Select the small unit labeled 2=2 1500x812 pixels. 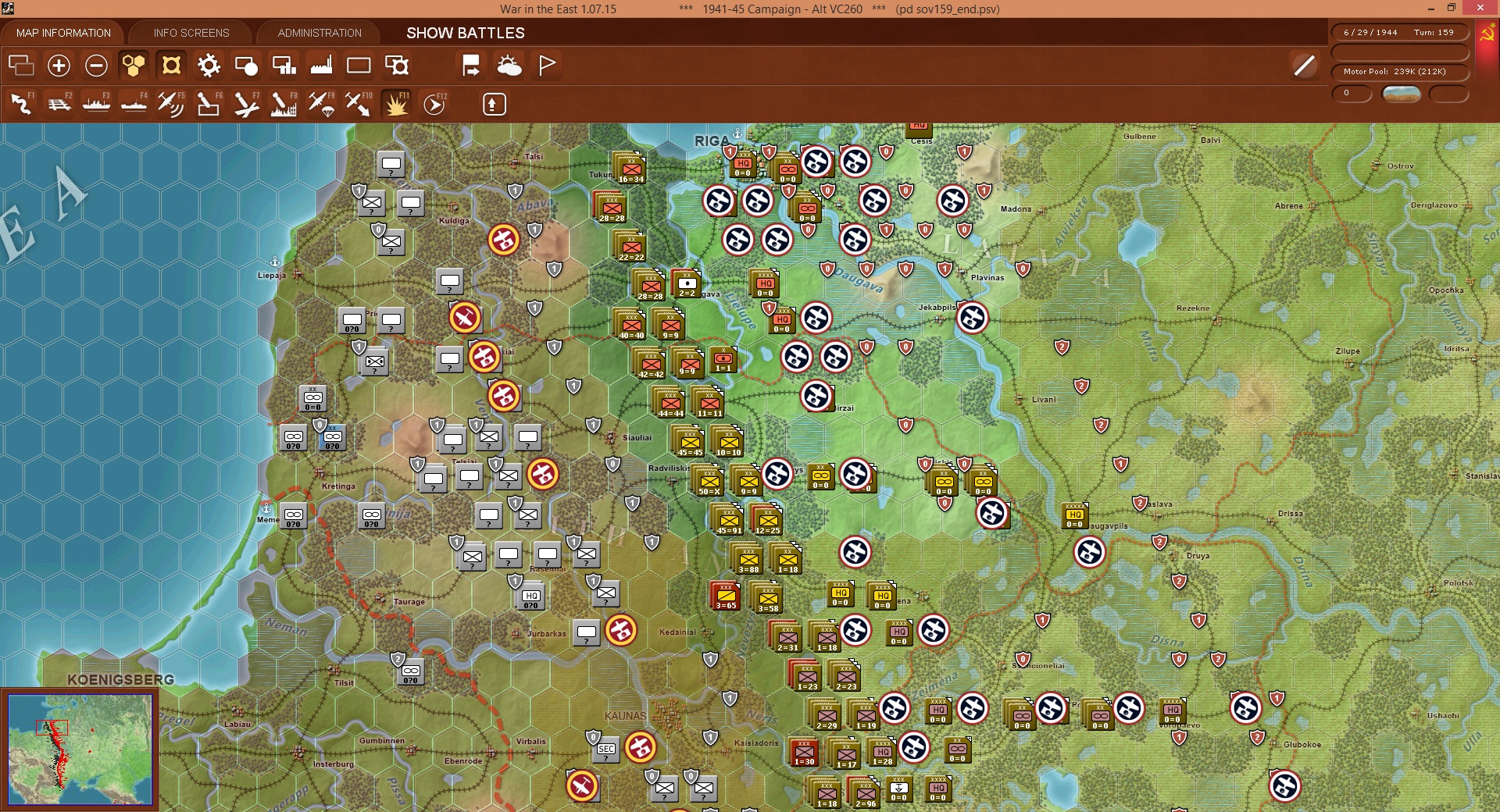[687, 283]
